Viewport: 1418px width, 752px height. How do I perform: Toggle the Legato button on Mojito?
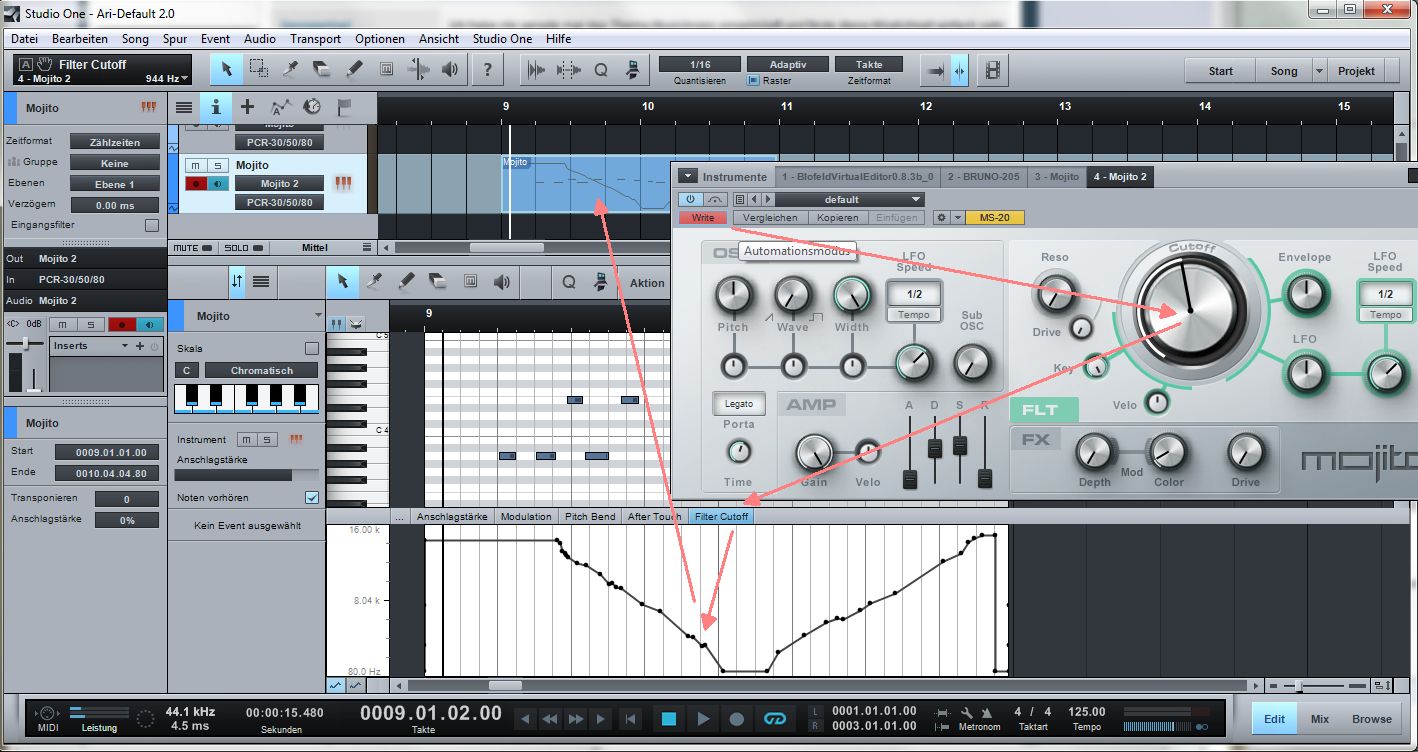(x=738, y=404)
